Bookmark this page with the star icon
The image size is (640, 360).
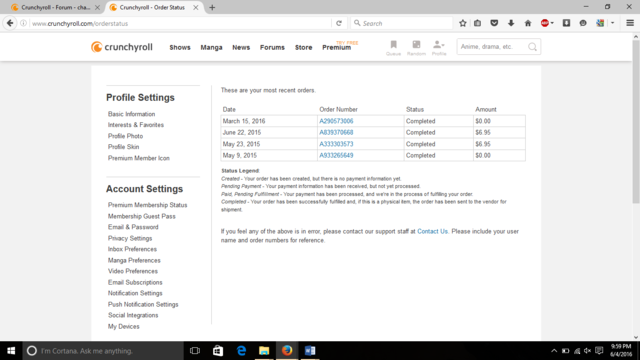pos(462,23)
